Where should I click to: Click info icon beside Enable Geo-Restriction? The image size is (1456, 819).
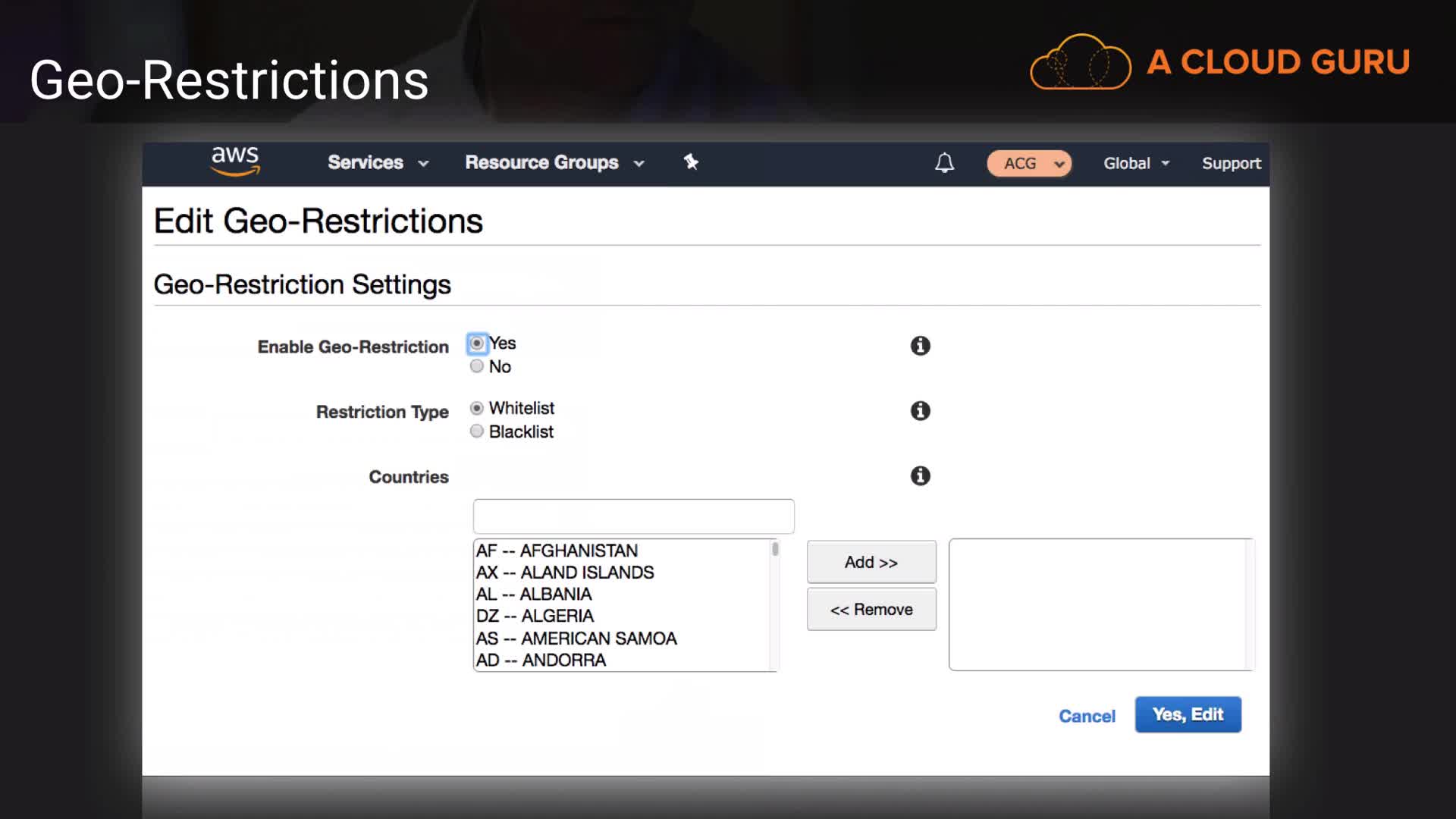(920, 346)
